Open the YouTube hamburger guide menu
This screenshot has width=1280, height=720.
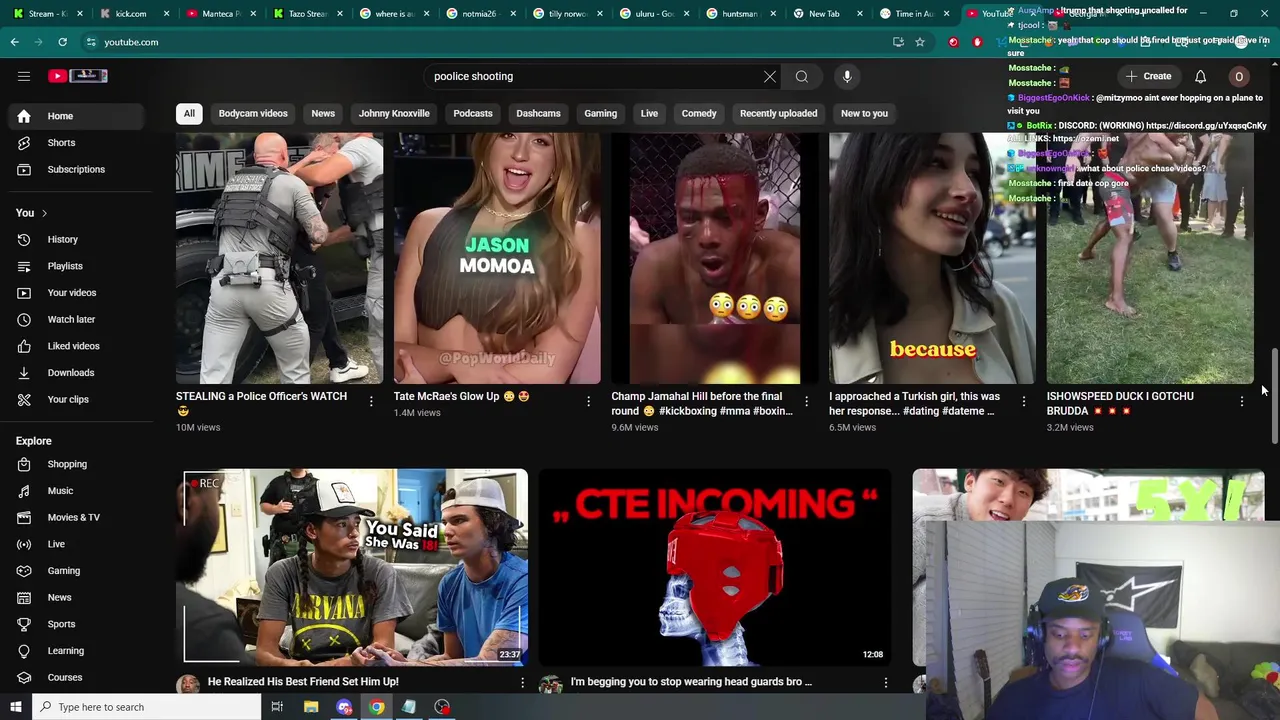tap(24, 76)
